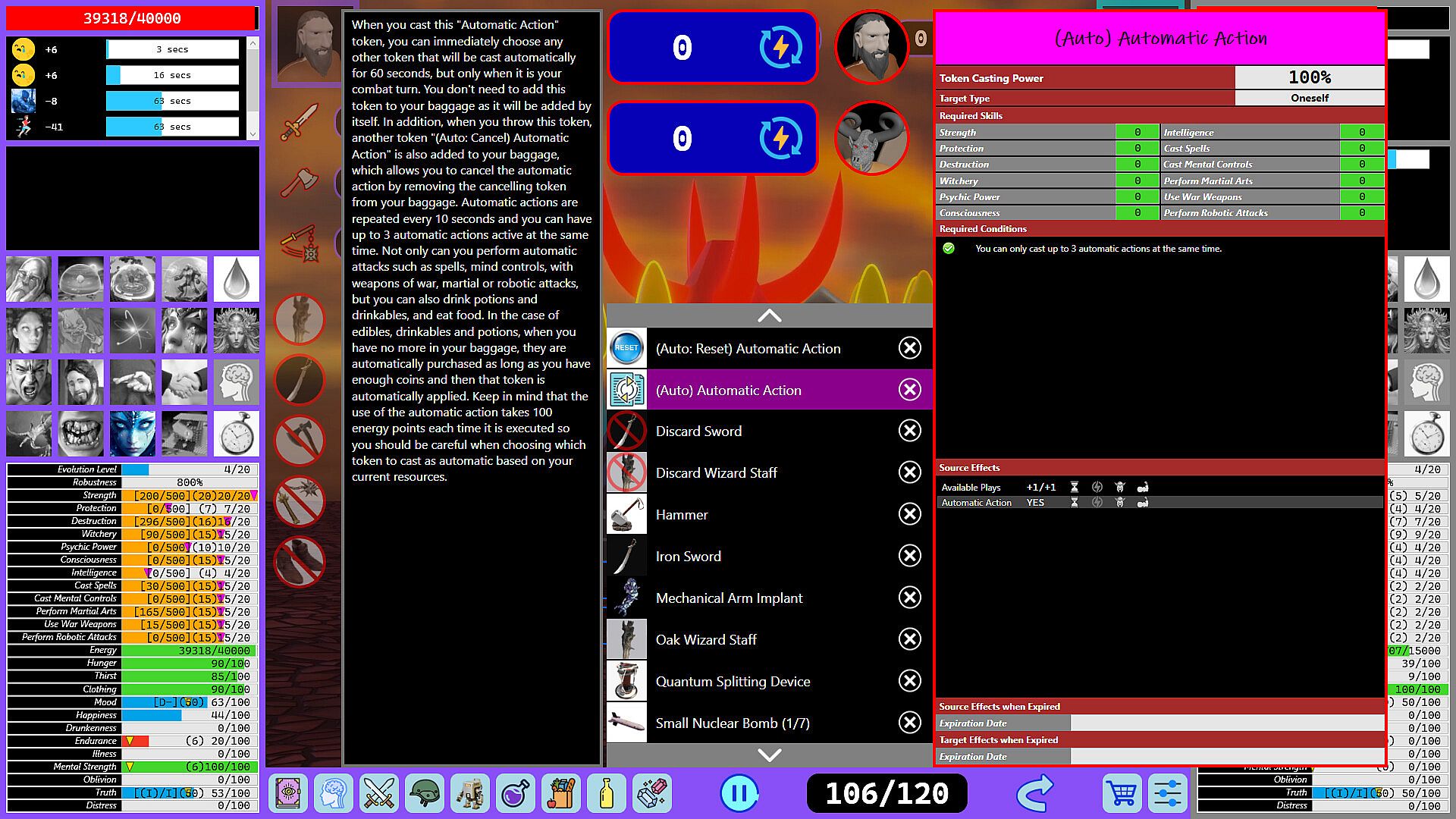Select the crossed swords weapons category

(x=378, y=794)
